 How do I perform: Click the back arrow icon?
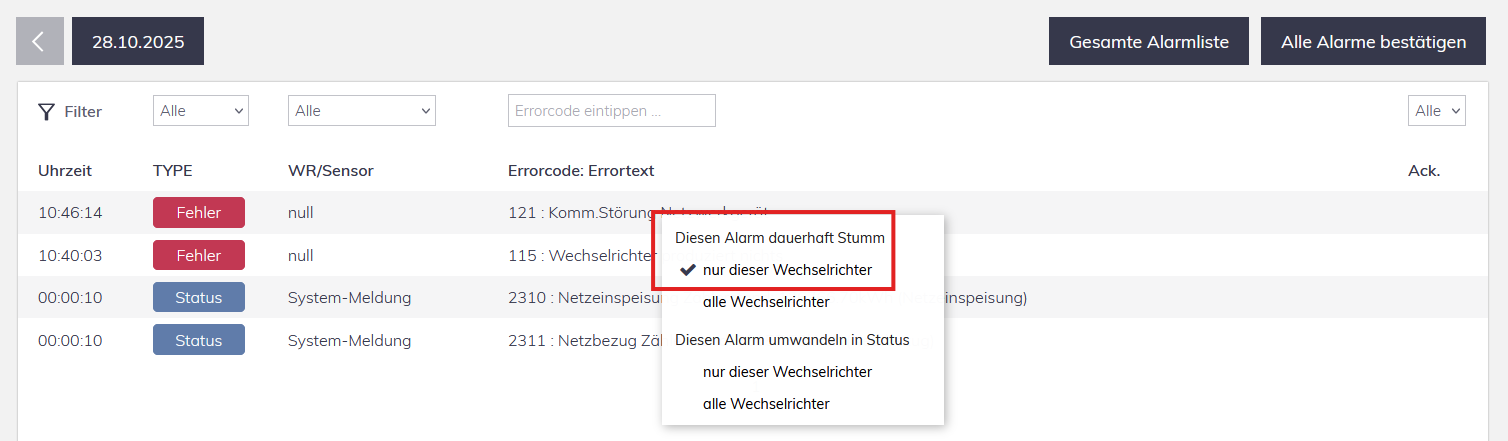[x=40, y=41]
